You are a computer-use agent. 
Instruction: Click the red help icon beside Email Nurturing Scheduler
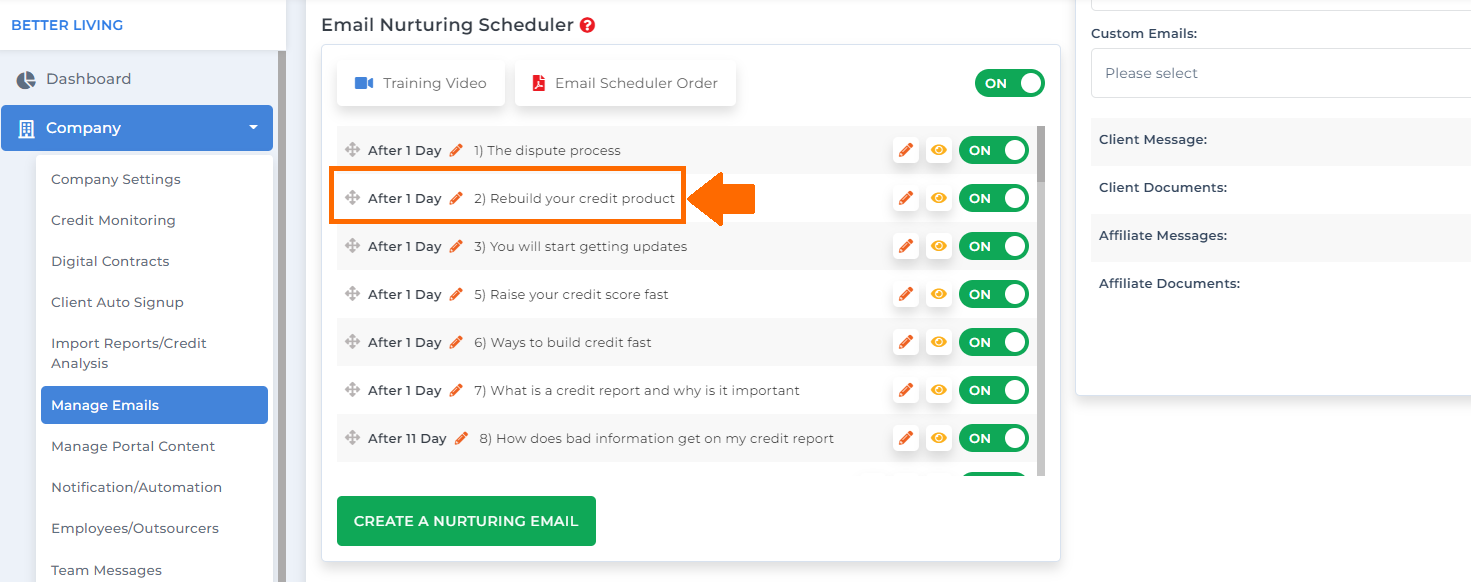[x=587, y=25]
